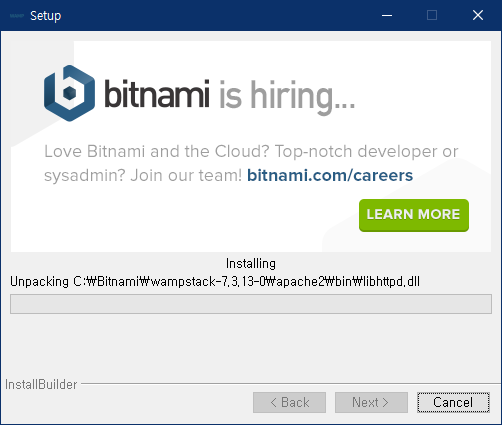Viewport: 502px width, 425px height.
Task: Open the bitnami.com/careers link
Action: (330, 175)
